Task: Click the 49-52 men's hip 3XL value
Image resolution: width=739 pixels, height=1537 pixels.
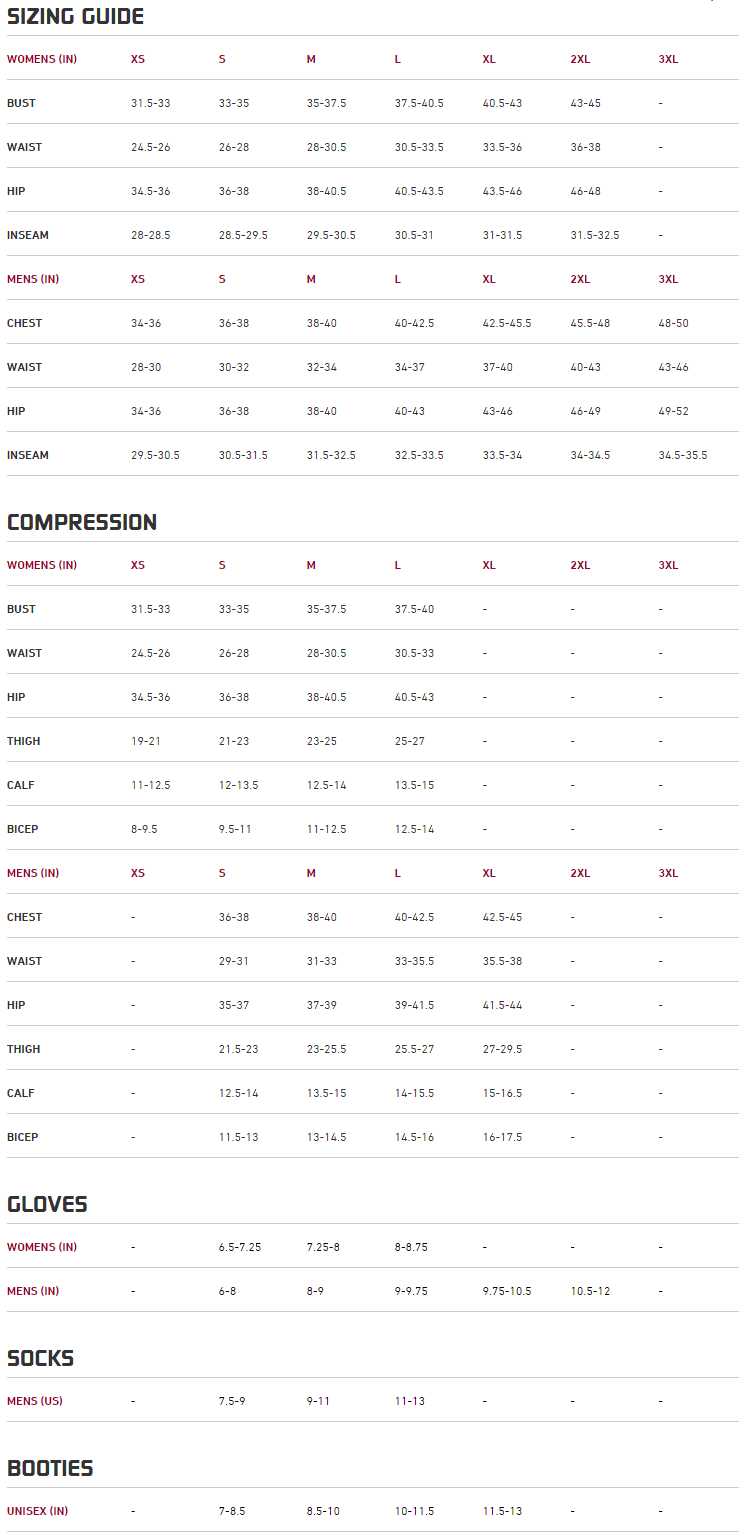Action: [x=673, y=412]
